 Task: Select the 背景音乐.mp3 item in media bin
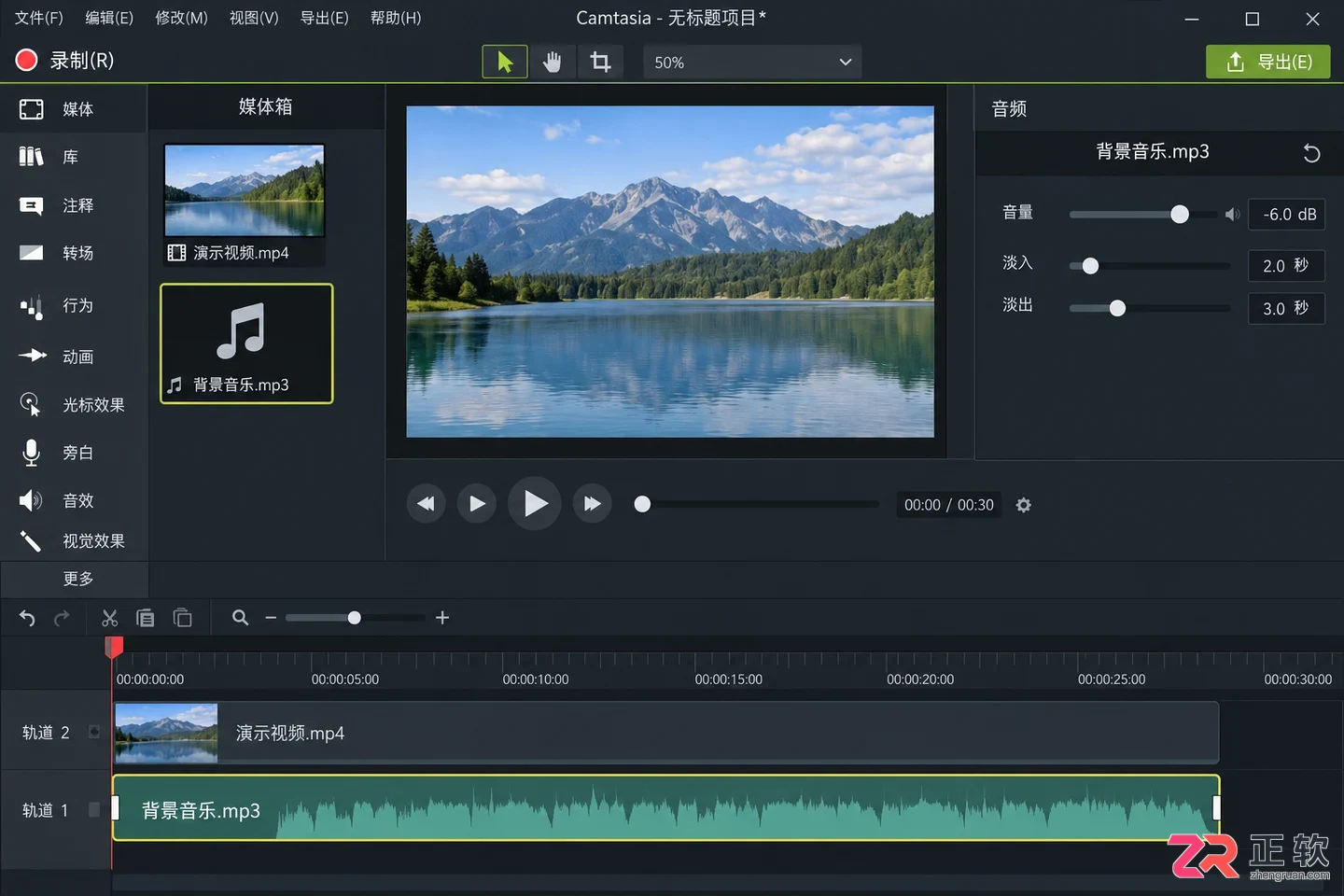coord(246,343)
